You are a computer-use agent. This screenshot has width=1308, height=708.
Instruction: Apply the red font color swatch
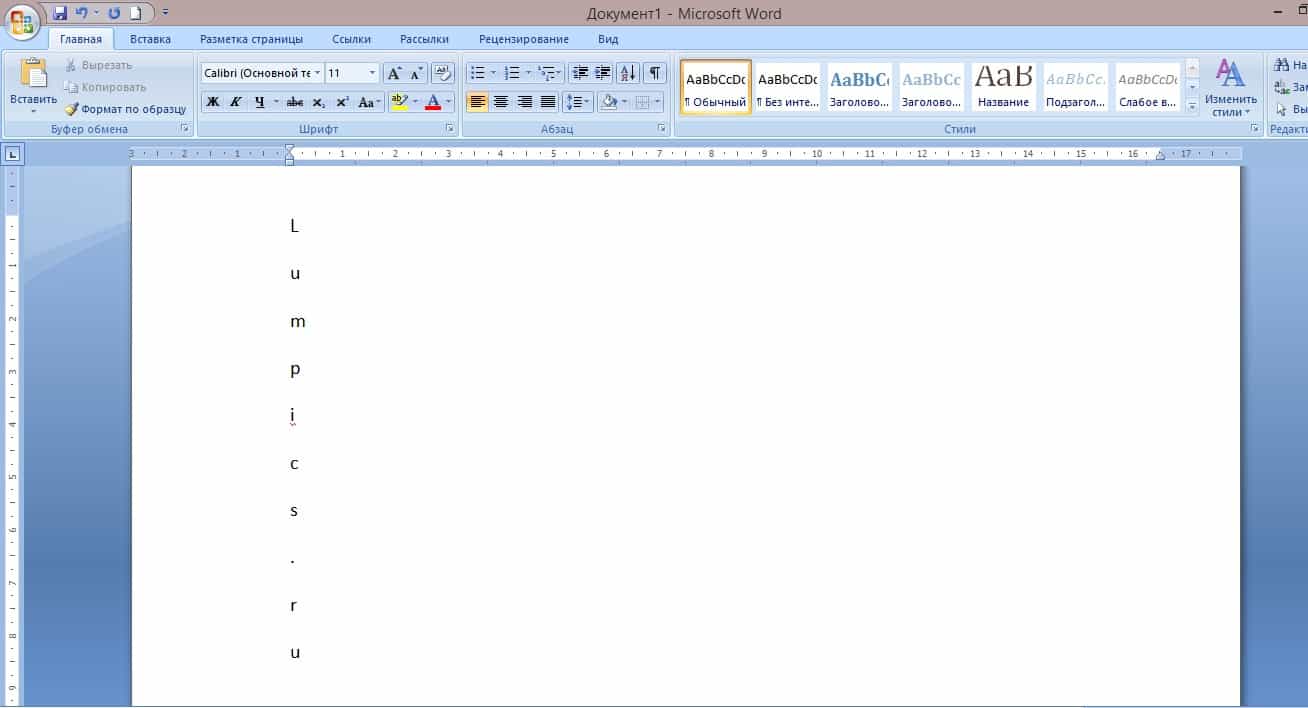(x=433, y=102)
